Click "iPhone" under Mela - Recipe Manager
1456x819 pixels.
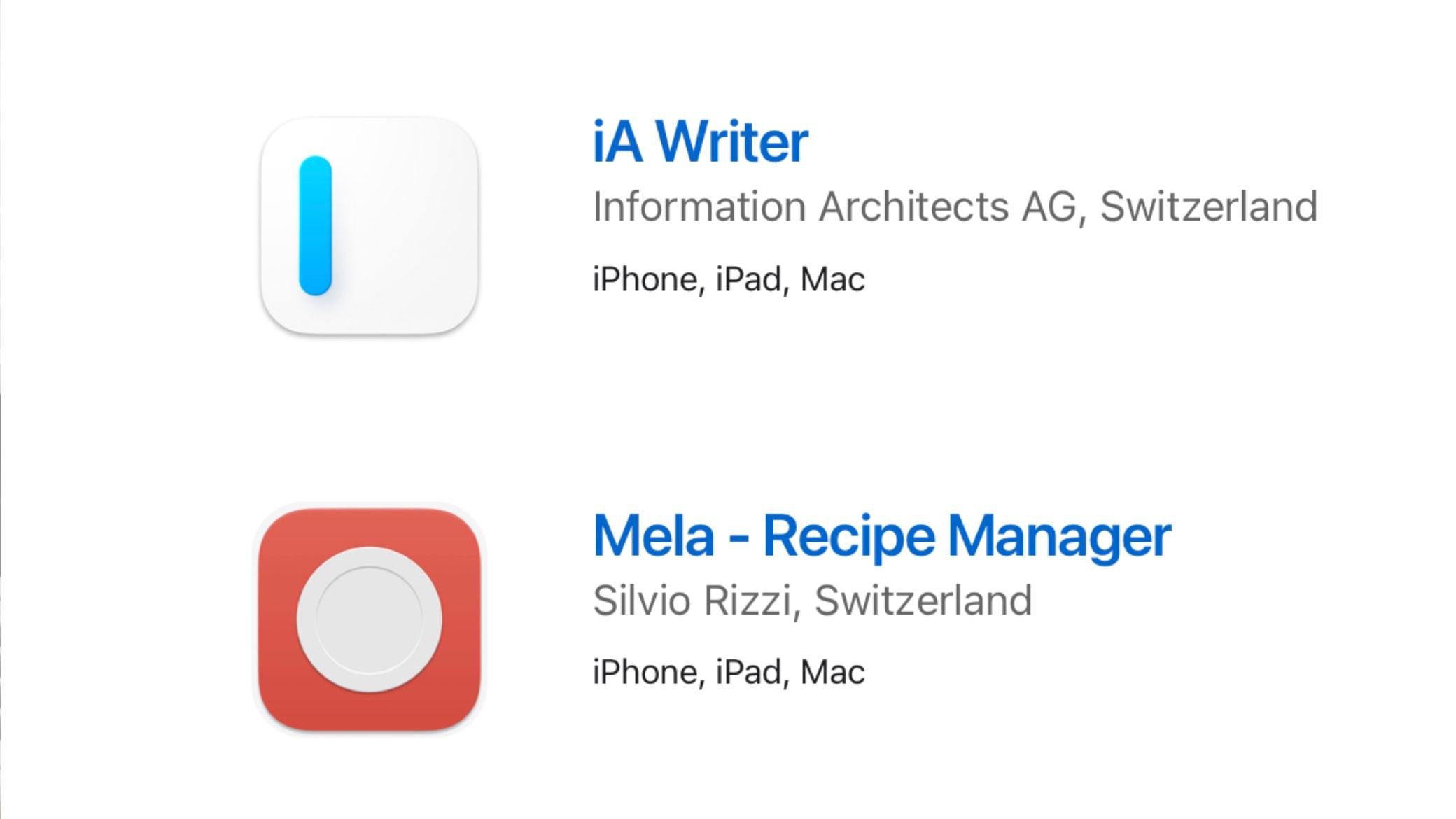coord(644,672)
